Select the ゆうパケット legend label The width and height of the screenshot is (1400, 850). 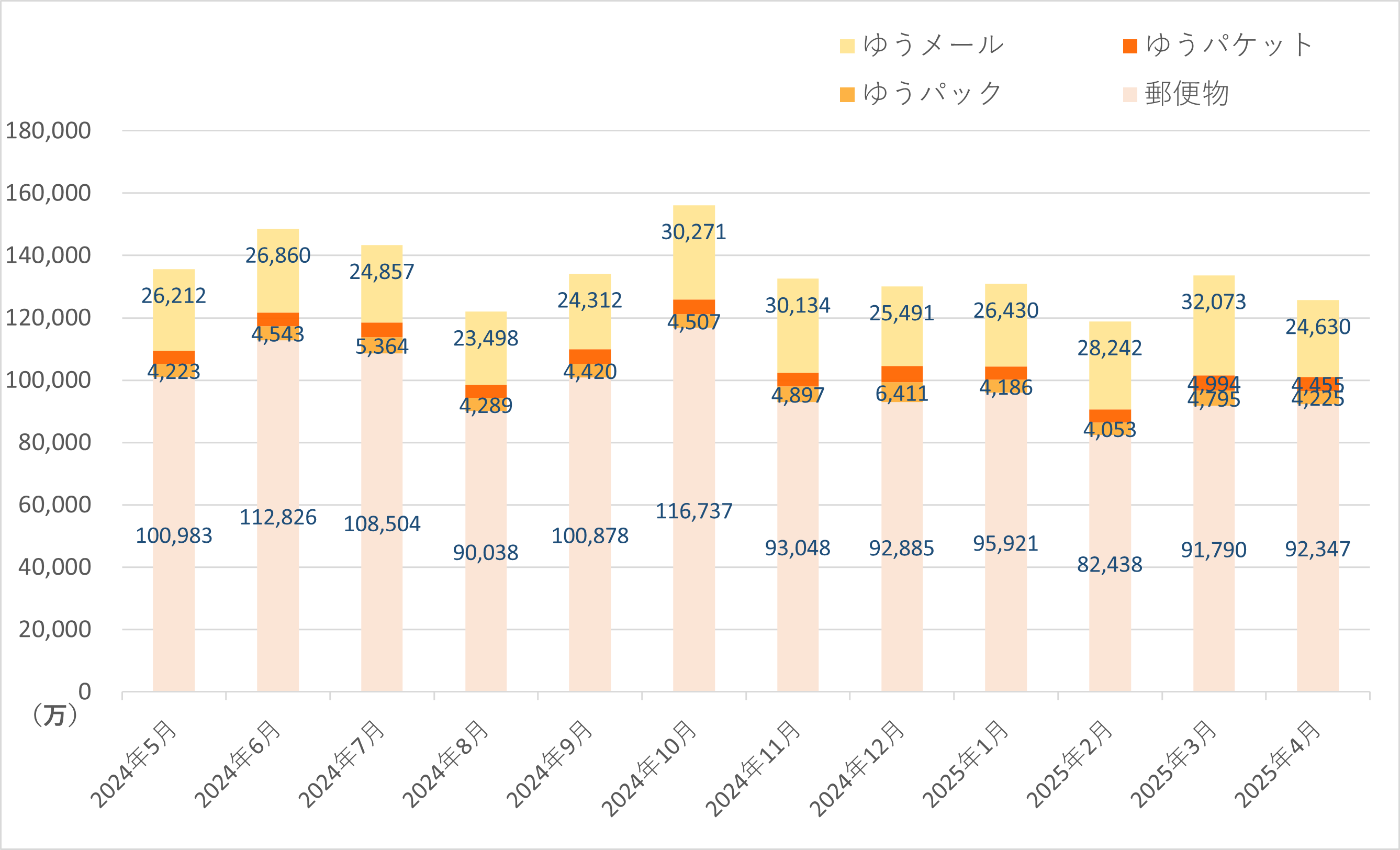[x=1229, y=45]
